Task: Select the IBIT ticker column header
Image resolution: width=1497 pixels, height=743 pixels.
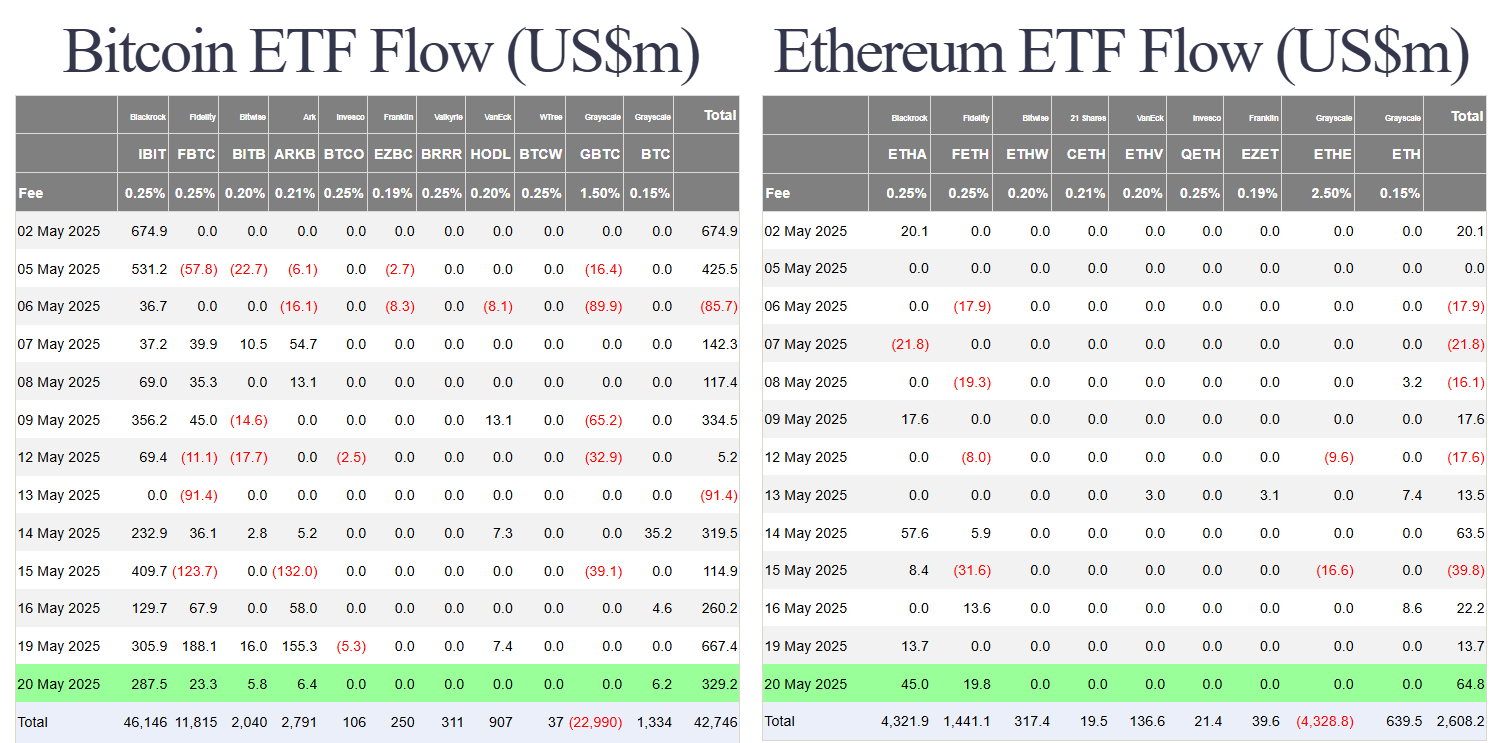Action: (x=152, y=154)
